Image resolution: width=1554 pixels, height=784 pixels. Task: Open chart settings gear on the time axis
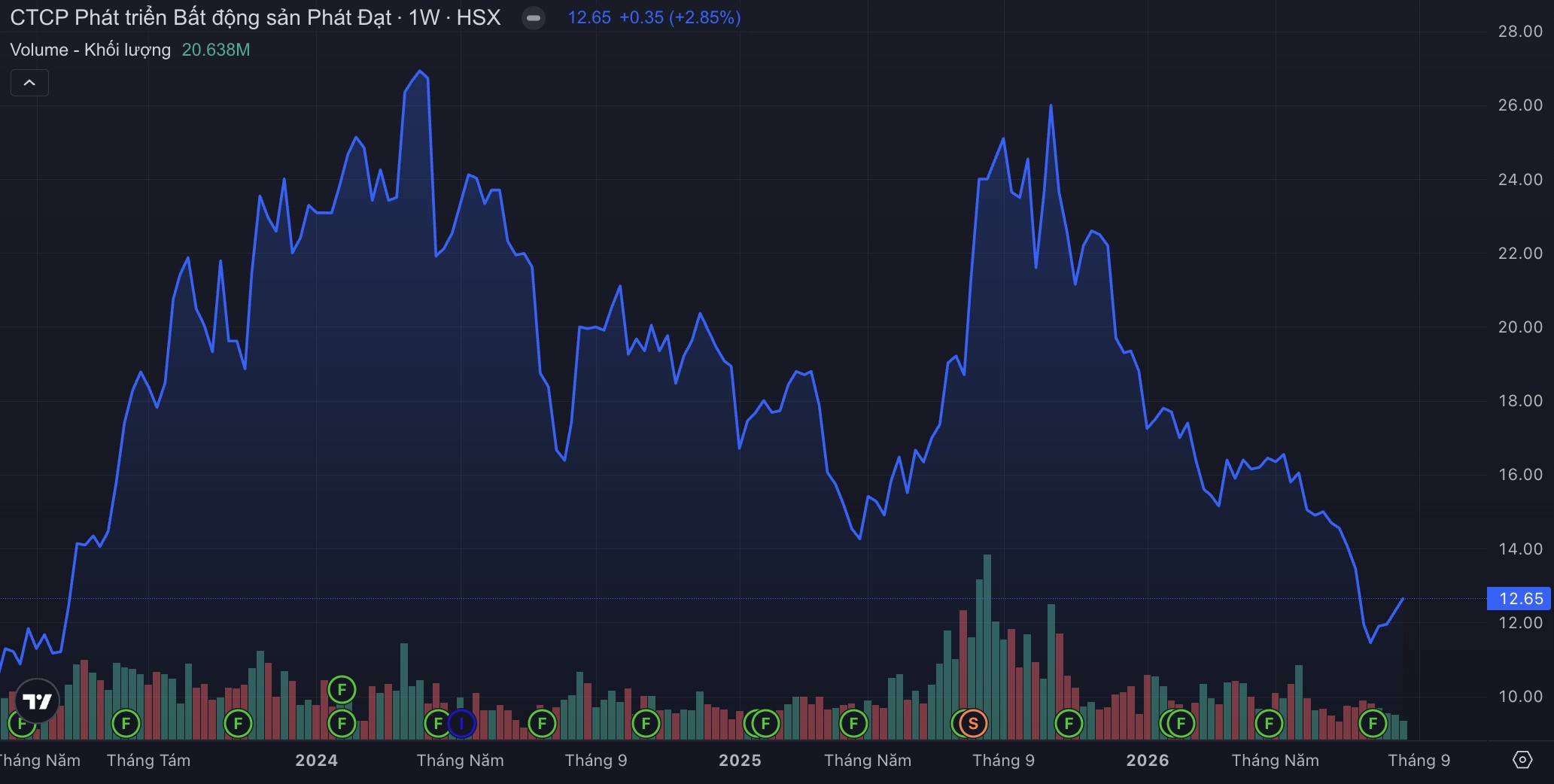(1522, 760)
